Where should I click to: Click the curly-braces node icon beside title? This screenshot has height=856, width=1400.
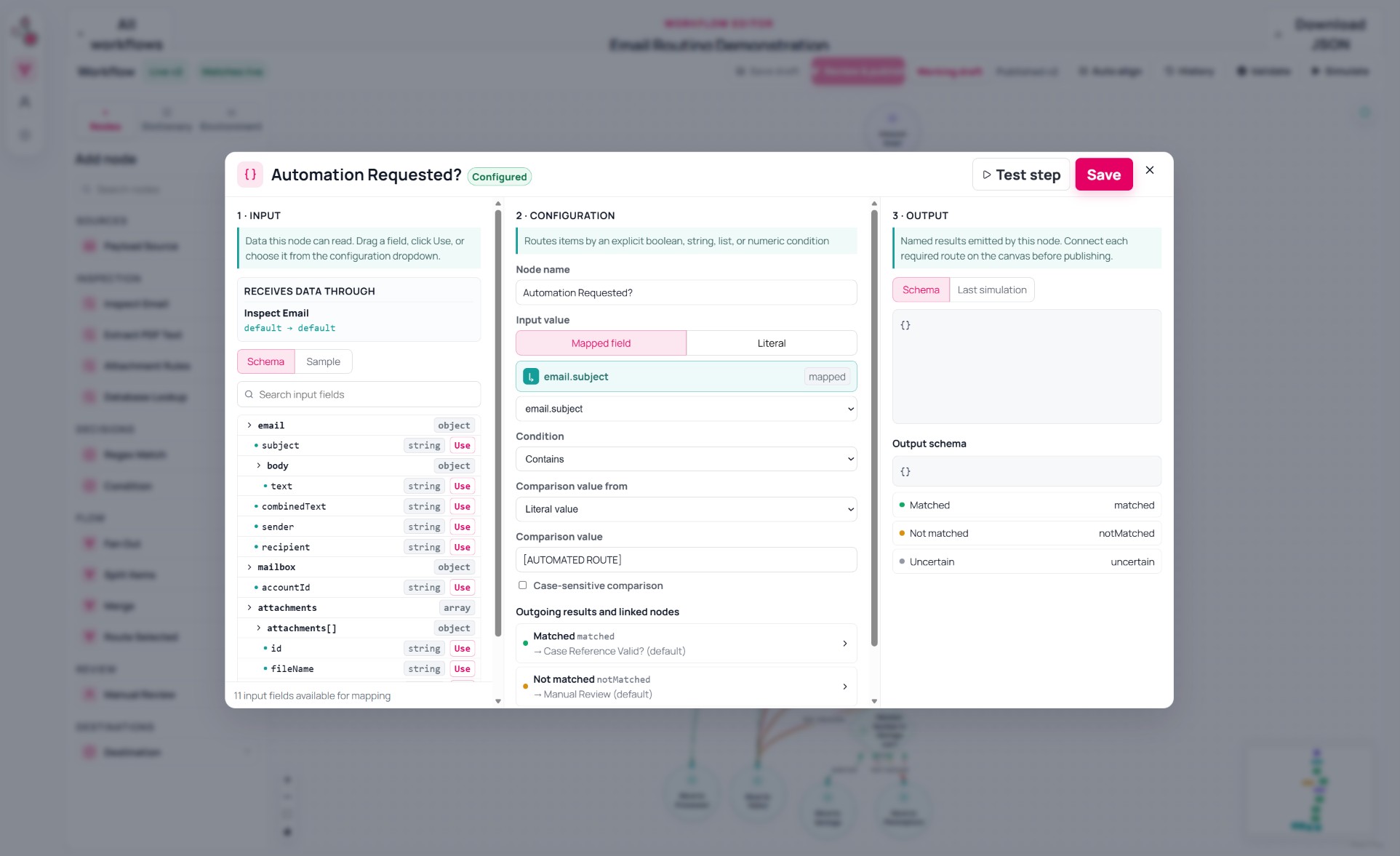point(250,175)
